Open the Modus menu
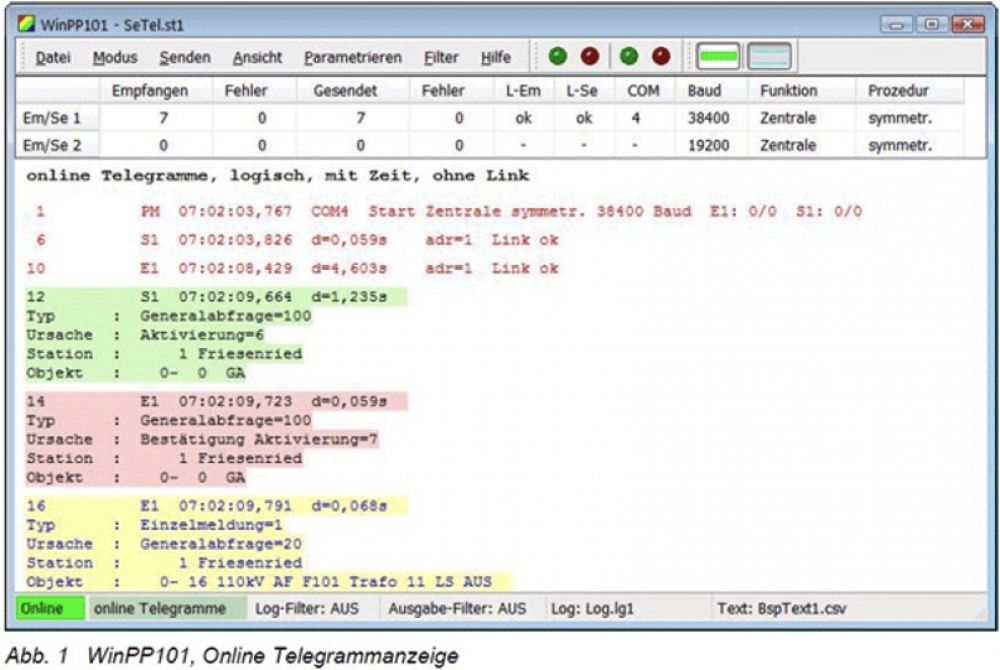Viewport: 1000px width, 670px height. [x=115, y=58]
